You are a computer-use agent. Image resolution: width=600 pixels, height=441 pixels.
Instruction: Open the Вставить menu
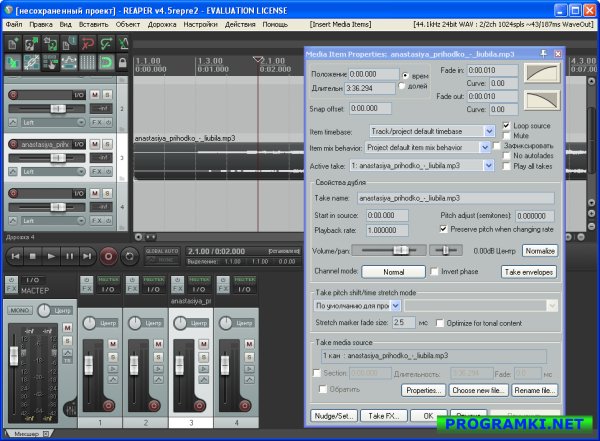94,24
